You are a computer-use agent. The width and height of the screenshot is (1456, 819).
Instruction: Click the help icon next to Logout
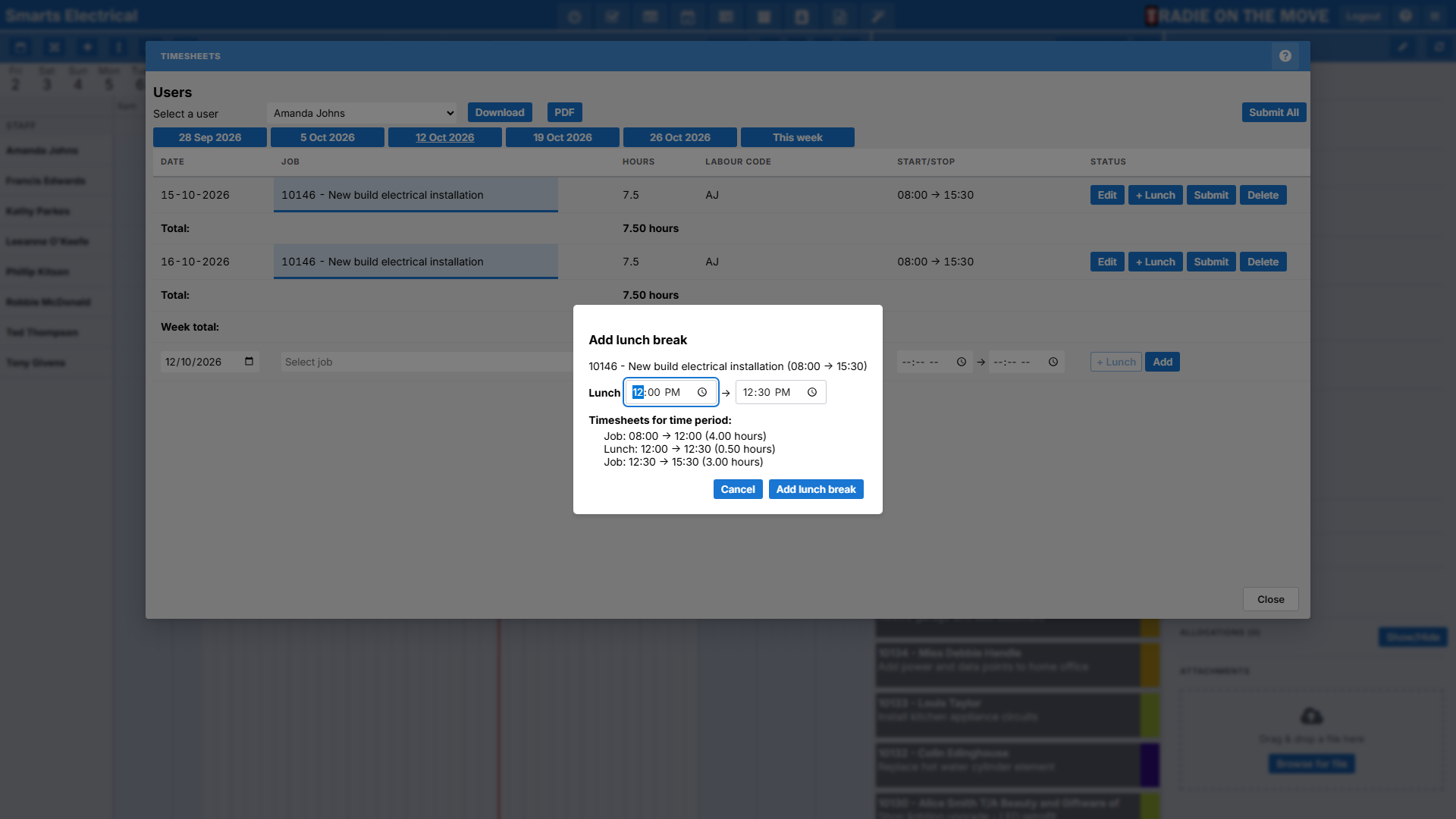tap(1405, 16)
